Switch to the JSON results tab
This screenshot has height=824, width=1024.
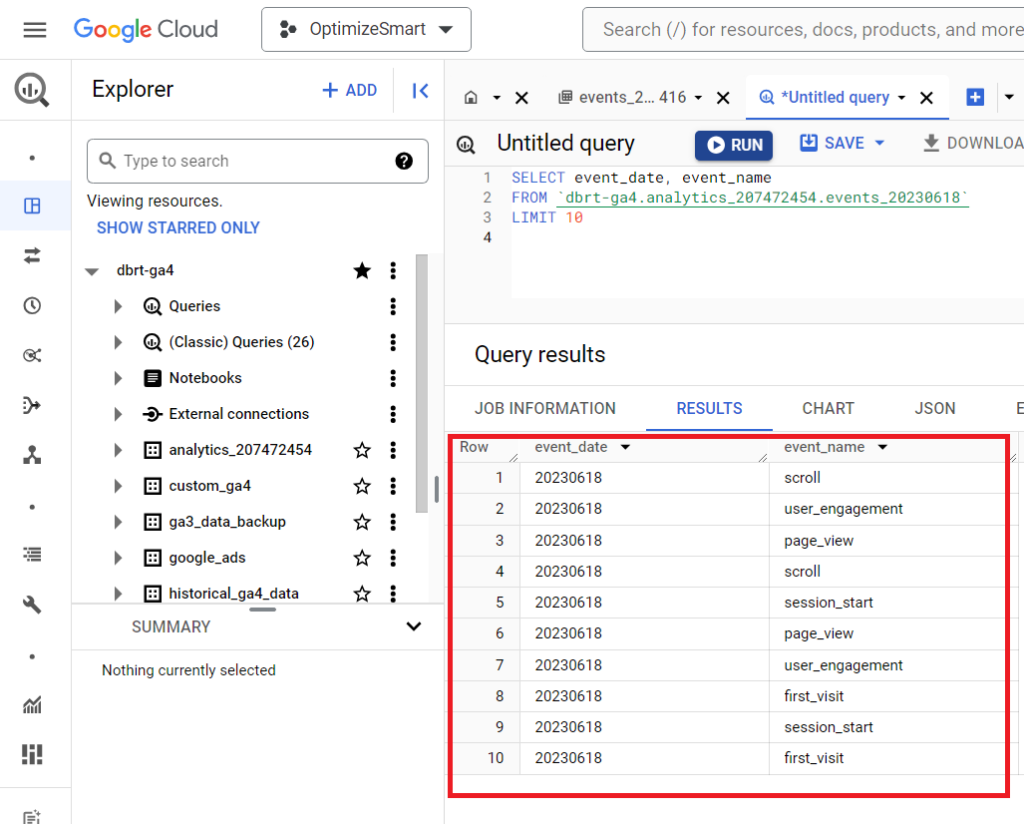click(934, 408)
